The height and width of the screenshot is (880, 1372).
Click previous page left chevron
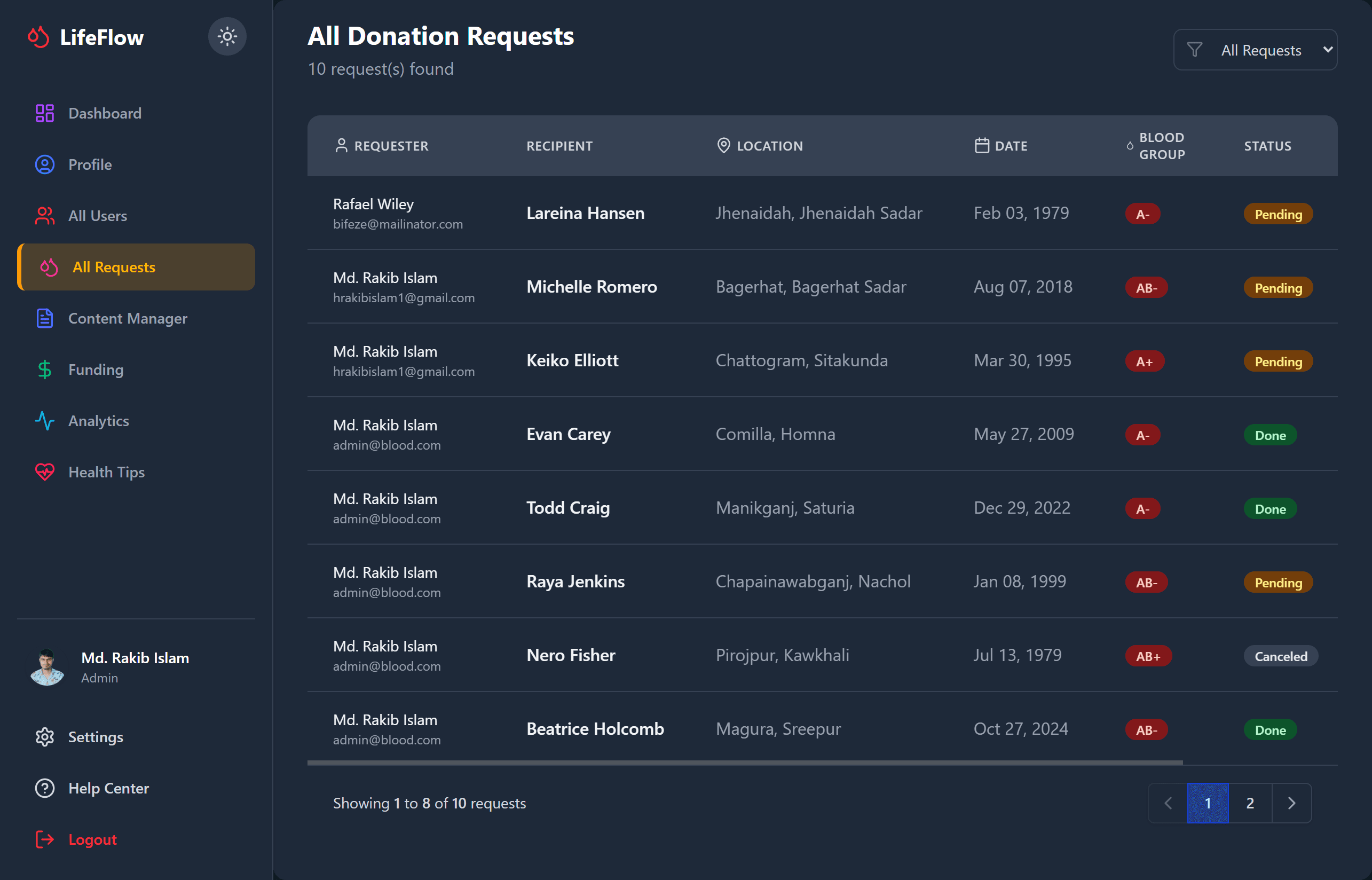click(1168, 803)
